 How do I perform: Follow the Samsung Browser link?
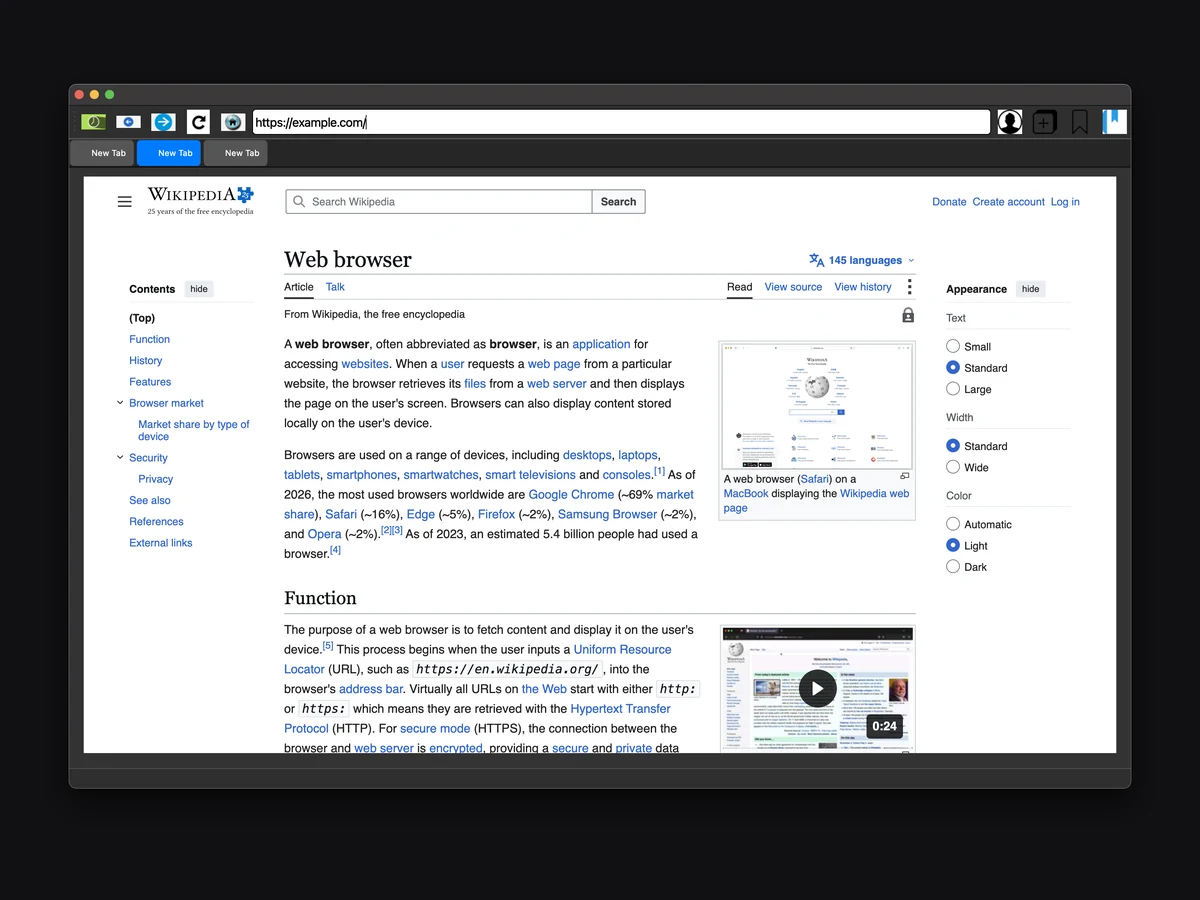607,514
